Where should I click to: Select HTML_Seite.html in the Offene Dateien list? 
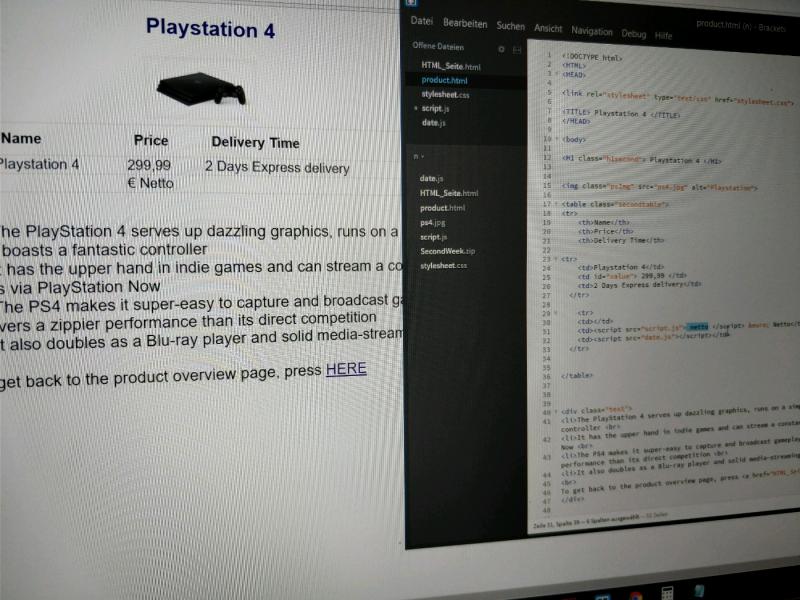coord(451,66)
